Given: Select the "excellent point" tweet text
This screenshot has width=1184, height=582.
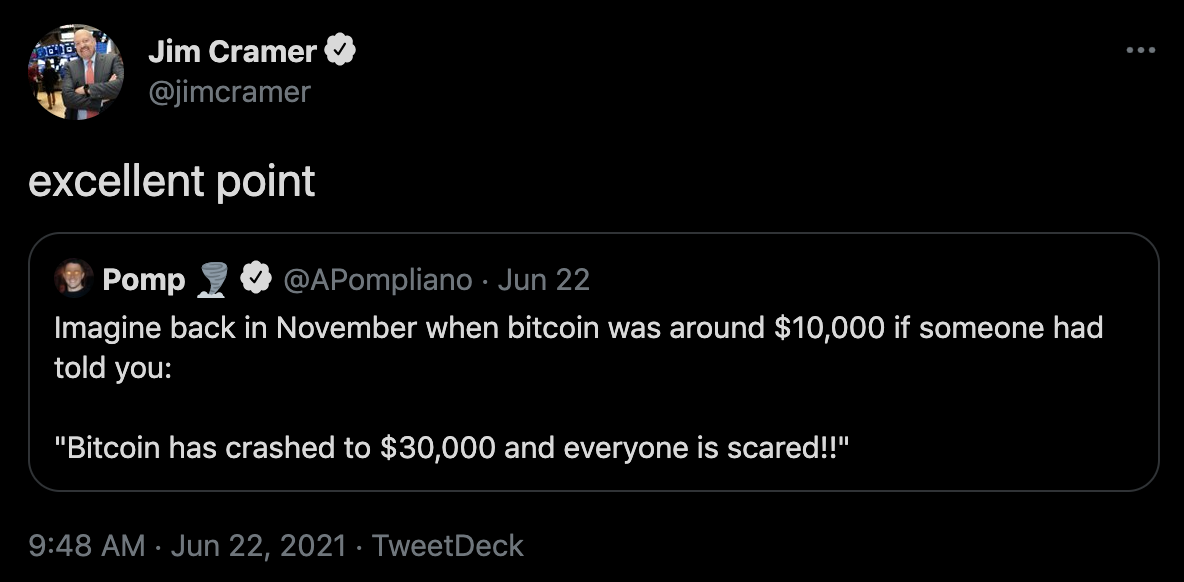Looking at the screenshot, I should click(171, 181).
